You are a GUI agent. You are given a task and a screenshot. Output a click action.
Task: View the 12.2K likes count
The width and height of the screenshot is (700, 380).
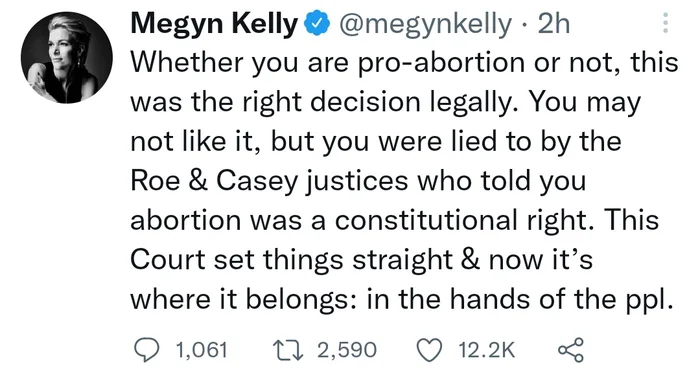[487, 350]
